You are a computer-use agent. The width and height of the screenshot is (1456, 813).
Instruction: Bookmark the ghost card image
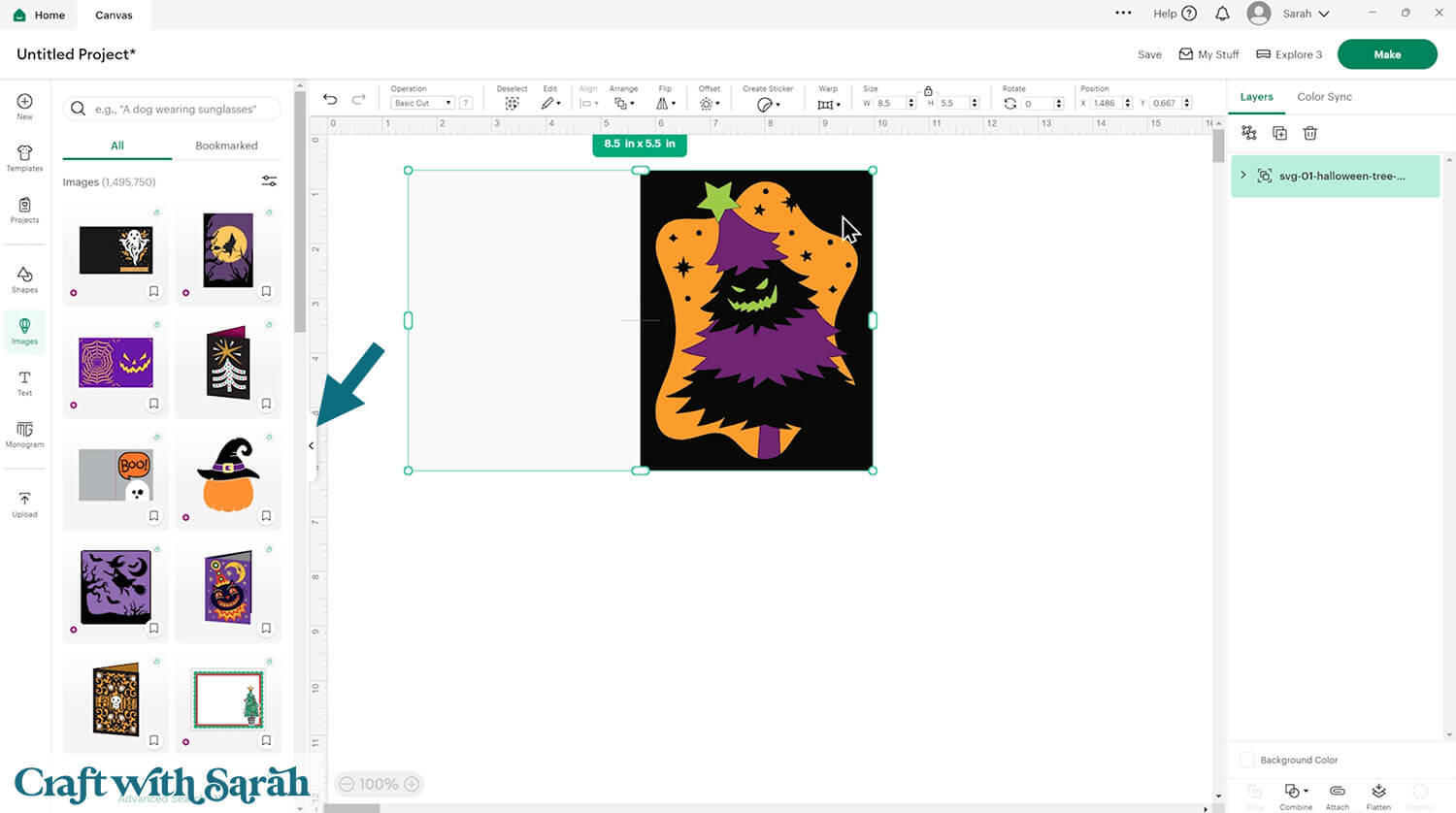(x=153, y=291)
